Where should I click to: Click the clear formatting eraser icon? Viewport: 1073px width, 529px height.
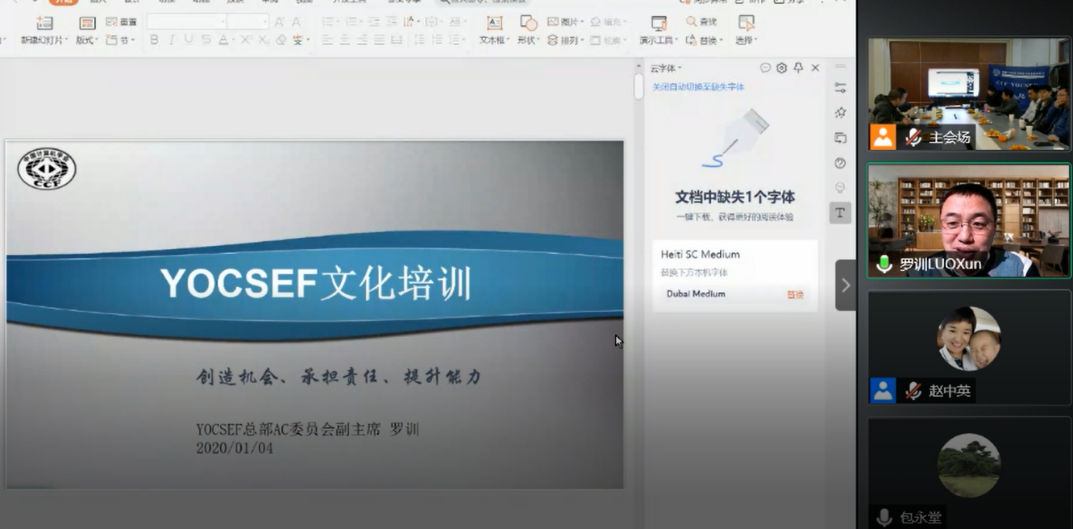281,40
